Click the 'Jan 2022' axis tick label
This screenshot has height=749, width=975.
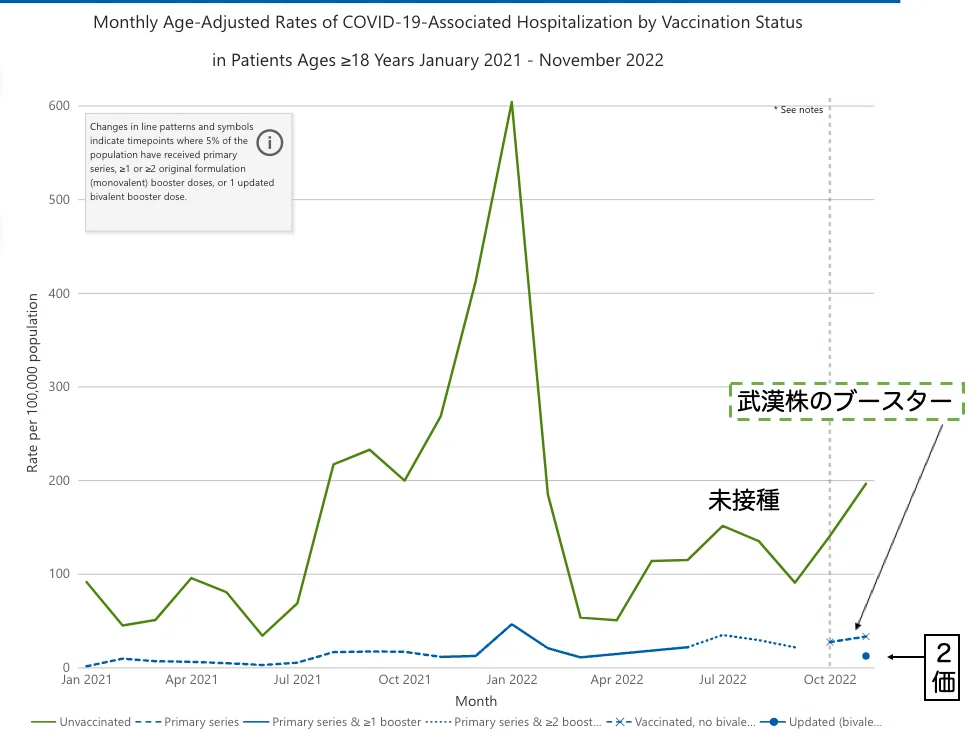512,679
